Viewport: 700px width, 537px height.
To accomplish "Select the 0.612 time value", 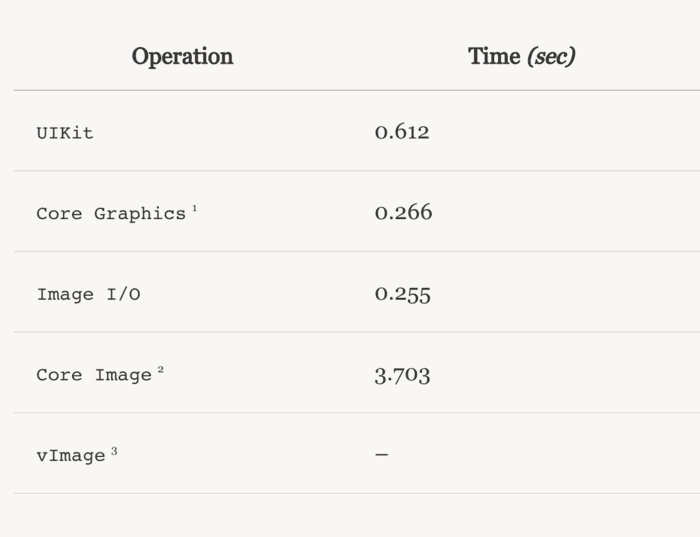I will click(x=402, y=132).
